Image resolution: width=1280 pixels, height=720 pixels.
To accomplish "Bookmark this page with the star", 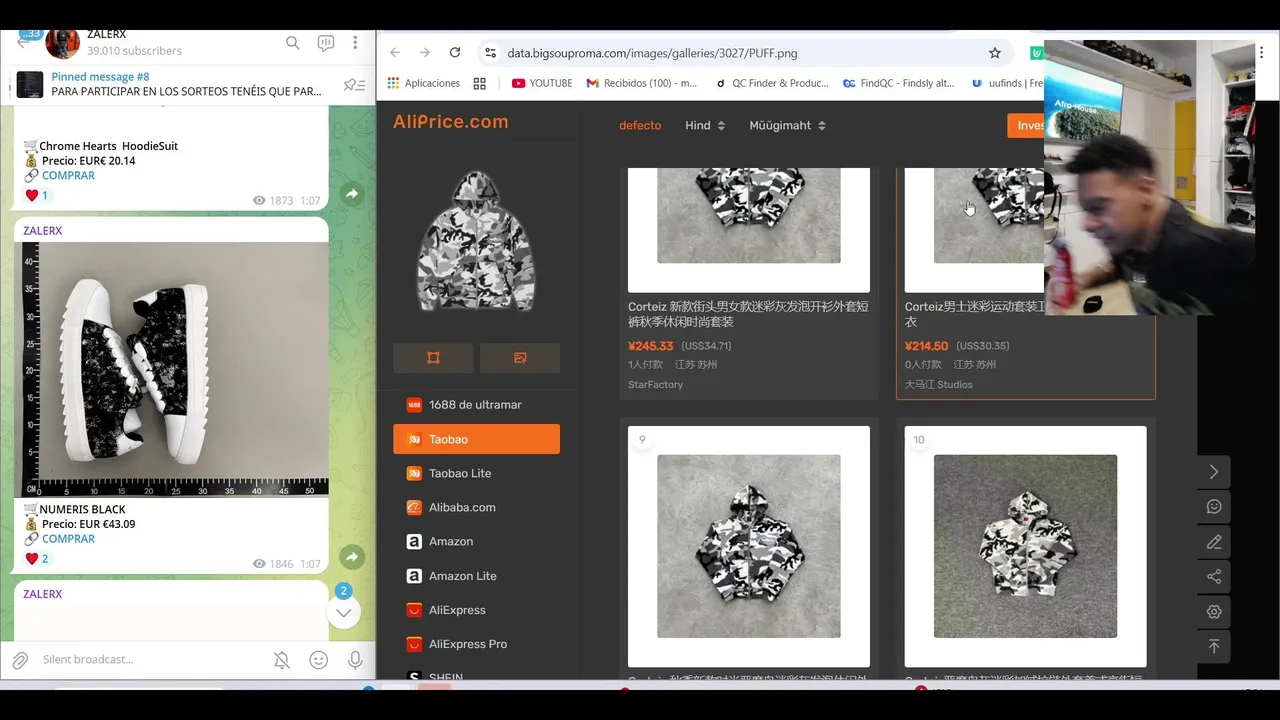I will (x=995, y=53).
